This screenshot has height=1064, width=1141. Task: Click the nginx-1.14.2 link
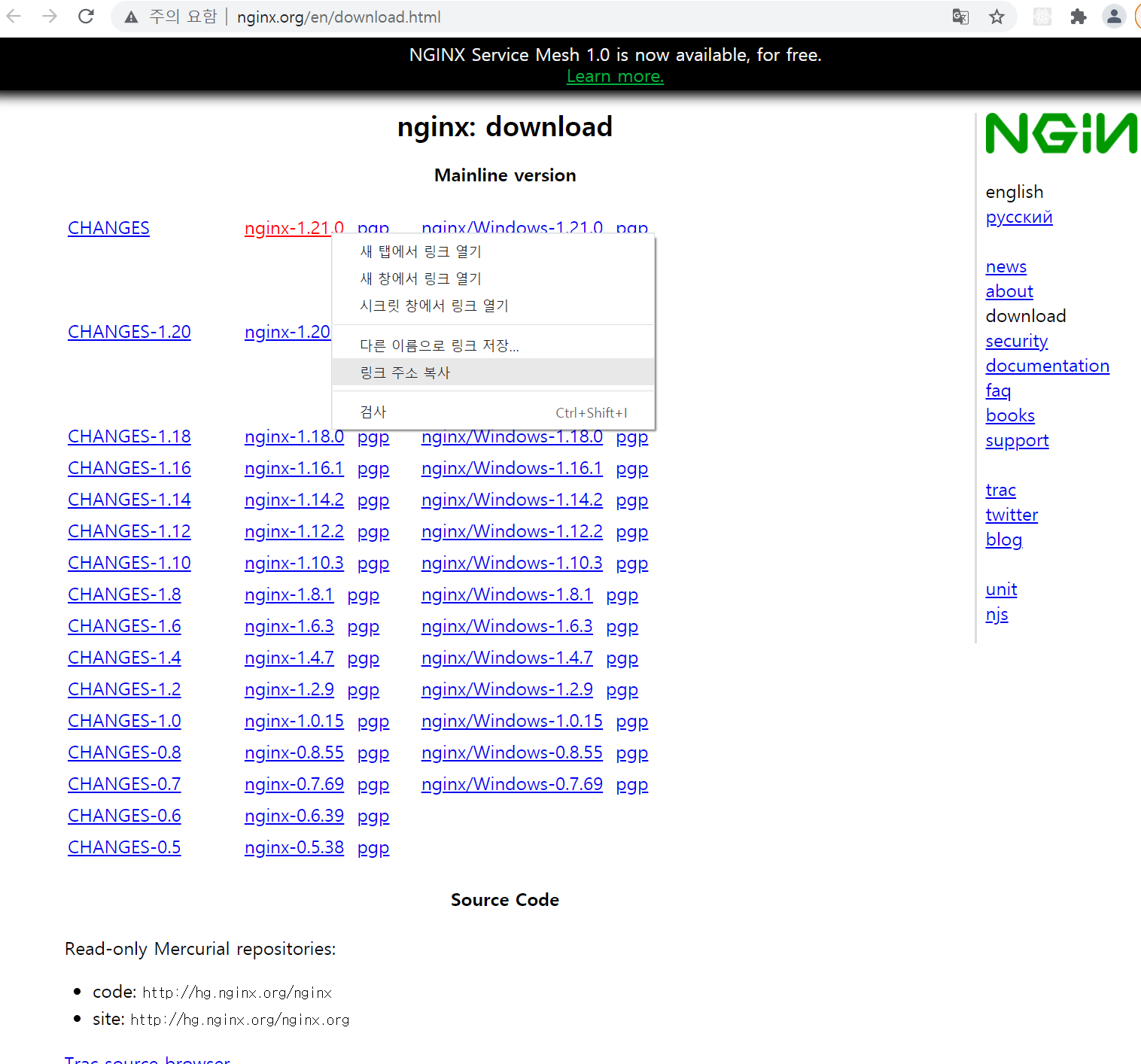click(294, 500)
